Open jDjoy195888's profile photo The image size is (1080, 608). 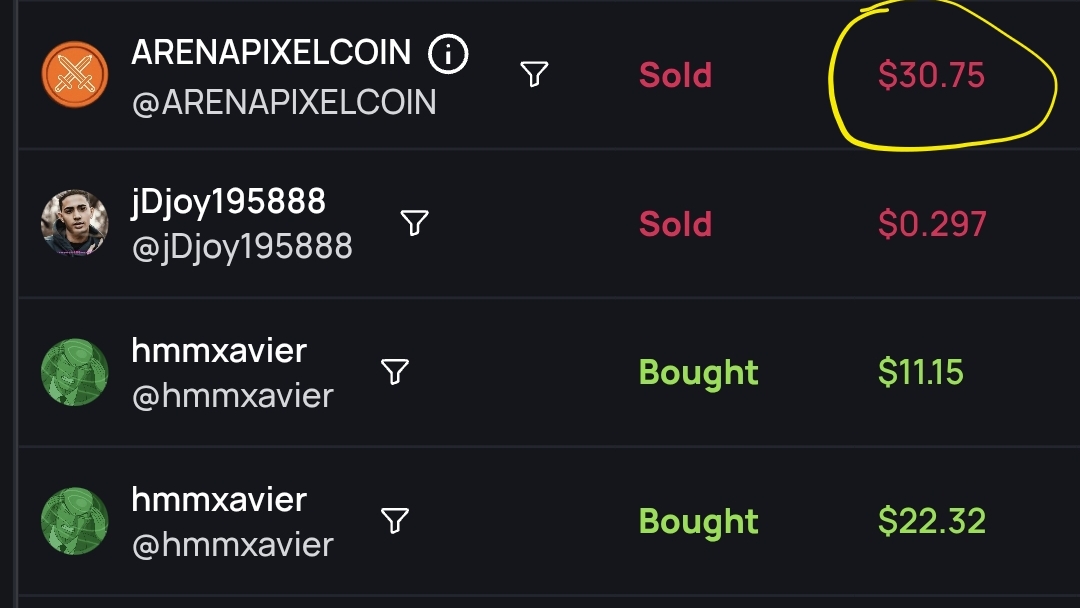click(x=74, y=223)
